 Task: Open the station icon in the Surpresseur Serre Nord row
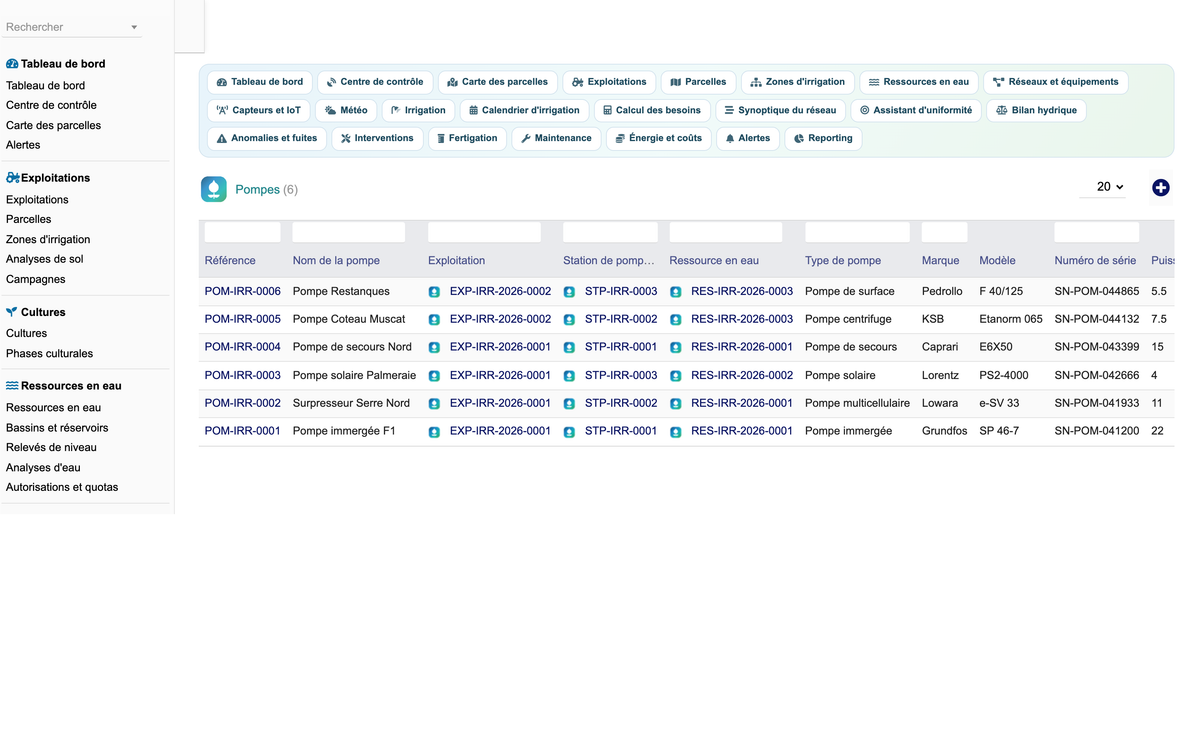pyautogui.click(x=569, y=404)
